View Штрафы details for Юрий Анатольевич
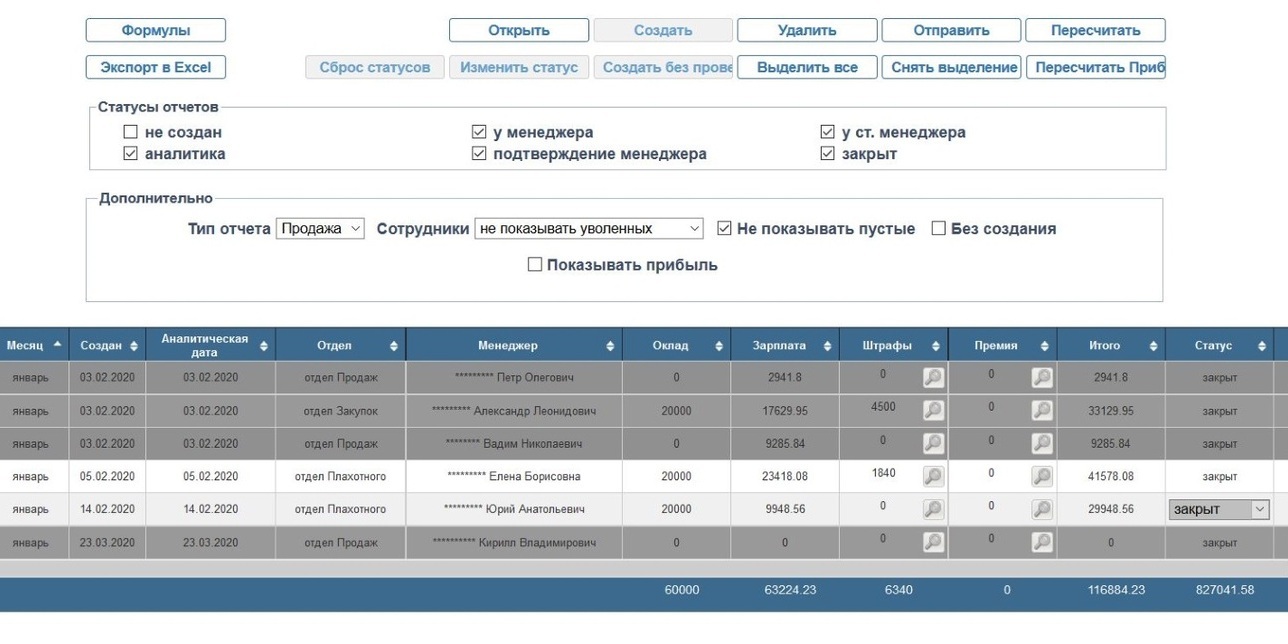 (933, 509)
